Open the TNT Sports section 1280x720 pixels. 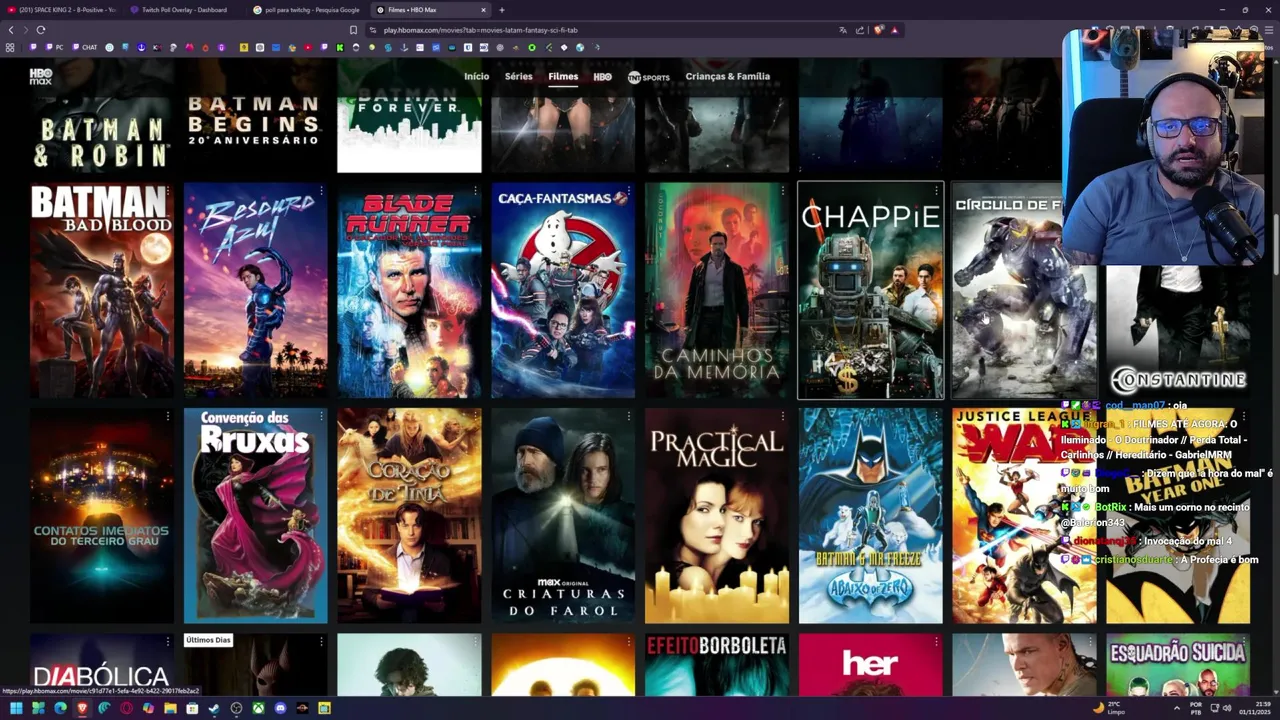pos(648,77)
